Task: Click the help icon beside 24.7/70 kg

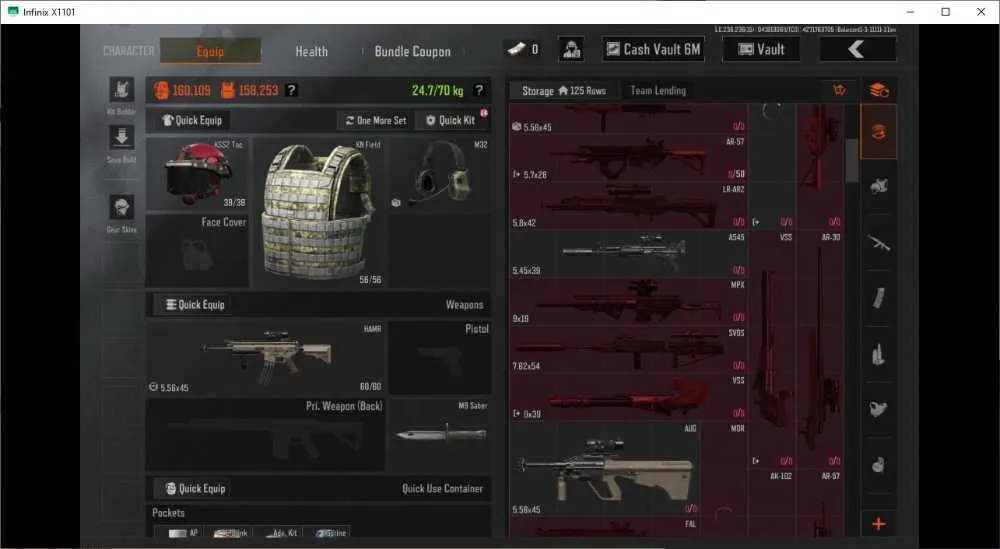Action: (479, 91)
